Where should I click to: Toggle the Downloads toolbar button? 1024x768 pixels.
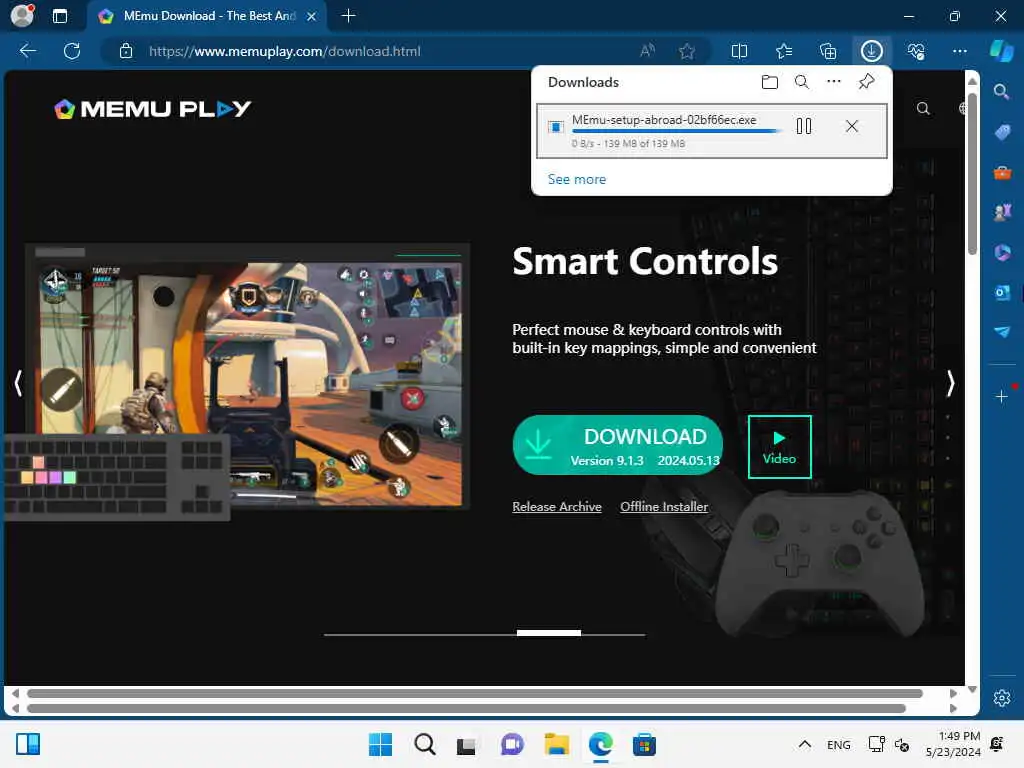[x=871, y=51]
